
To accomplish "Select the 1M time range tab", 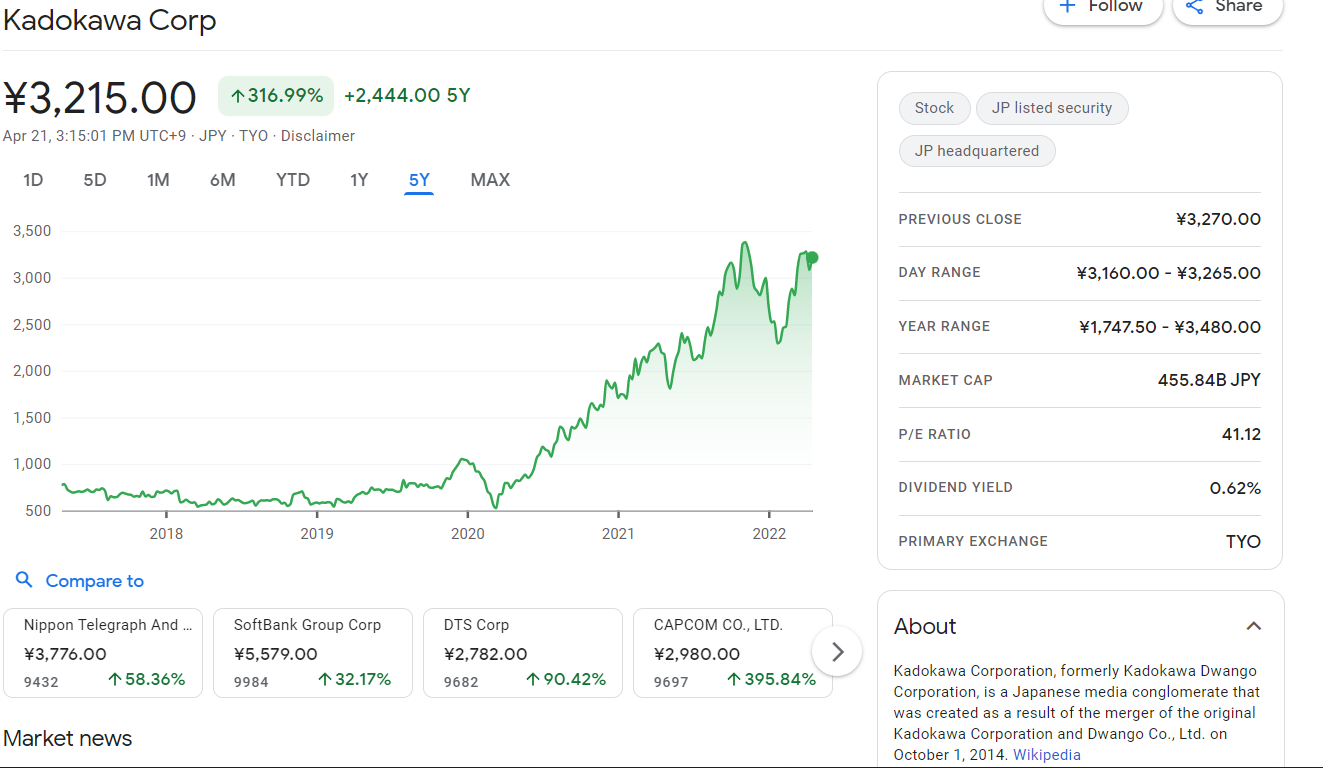I will coord(158,180).
